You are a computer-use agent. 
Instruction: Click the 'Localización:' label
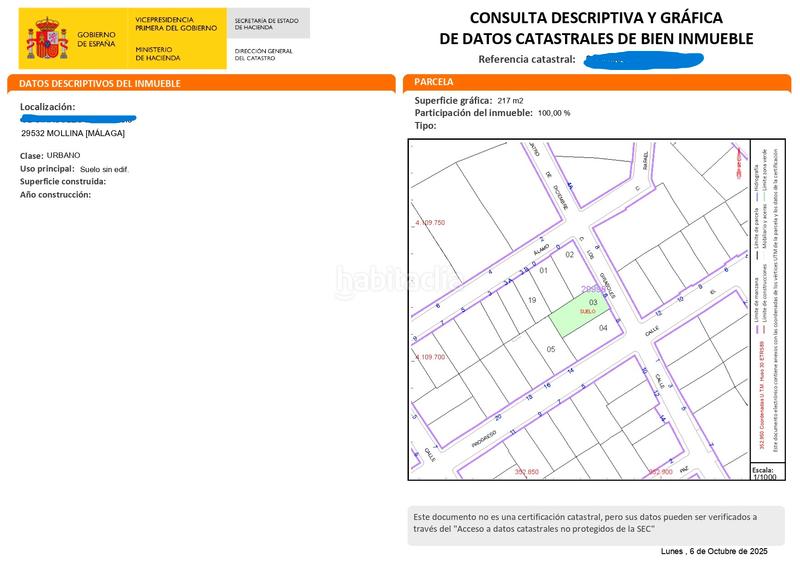(x=47, y=107)
